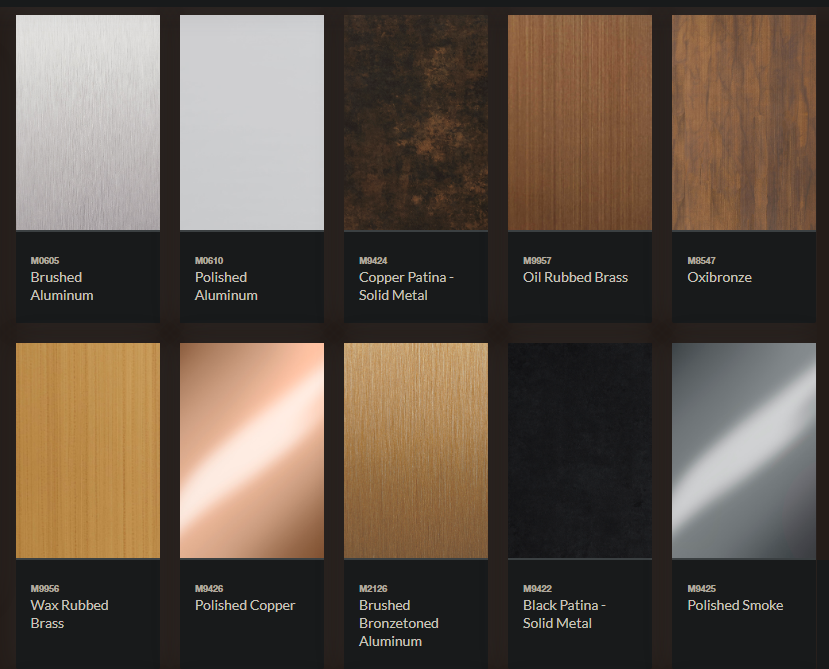The width and height of the screenshot is (829, 669).
Task: Click the Polished Aluminum swatch image
Action: [252, 122]
